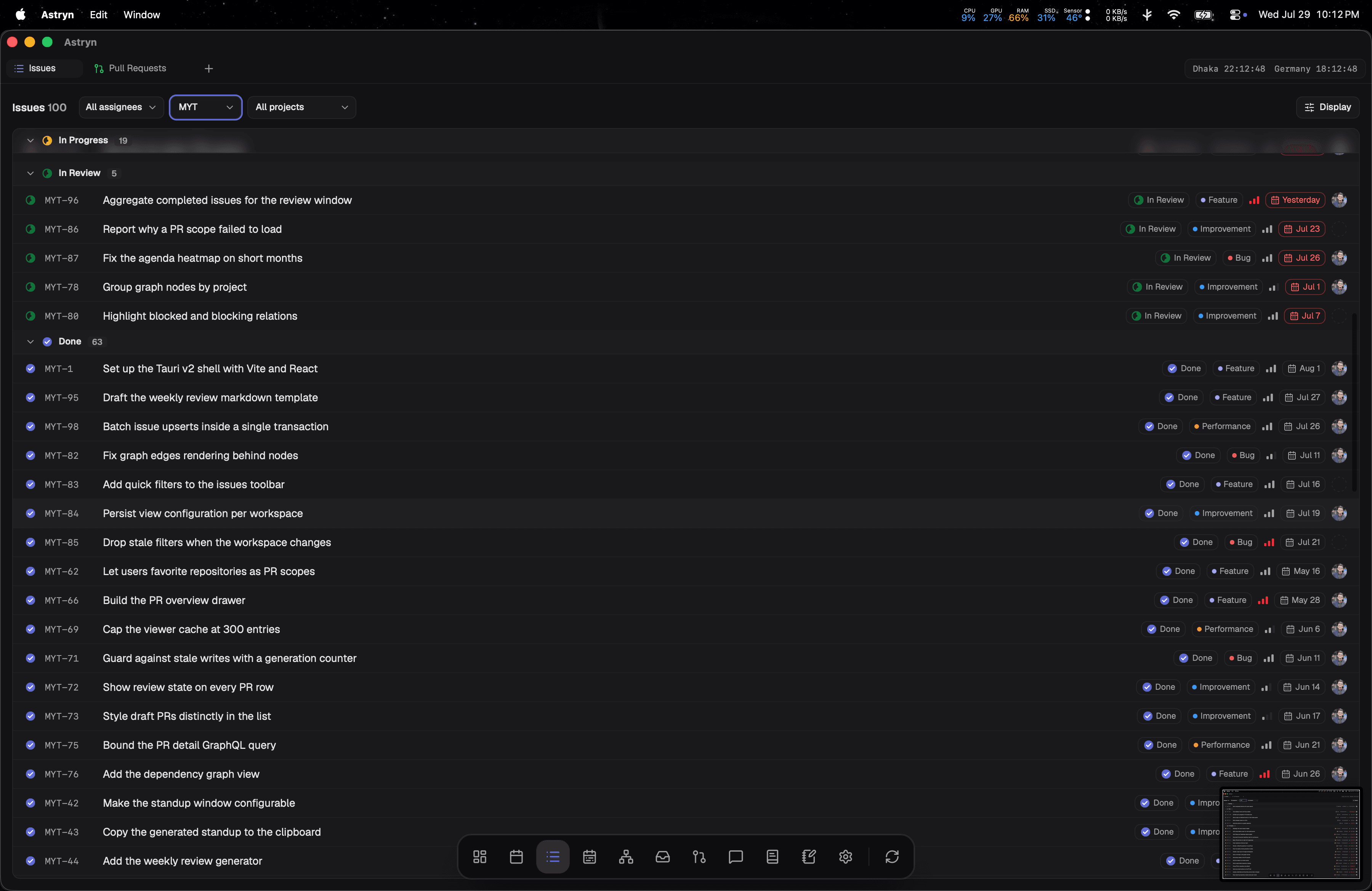Switch to the Pull Requests tab

[130, 69]
